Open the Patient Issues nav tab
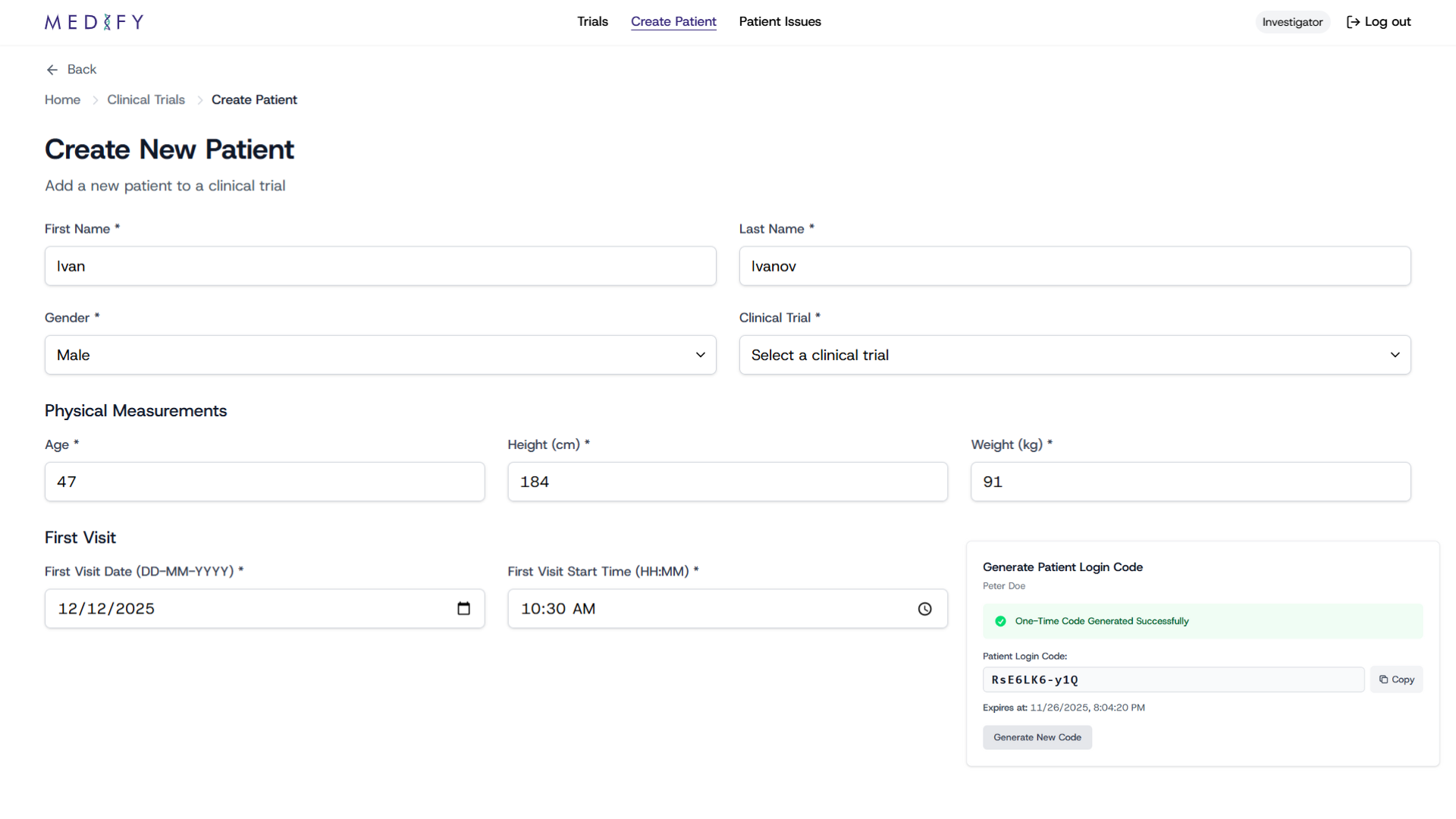Viewport: 1456px width, 819px height. pos(780,21)
